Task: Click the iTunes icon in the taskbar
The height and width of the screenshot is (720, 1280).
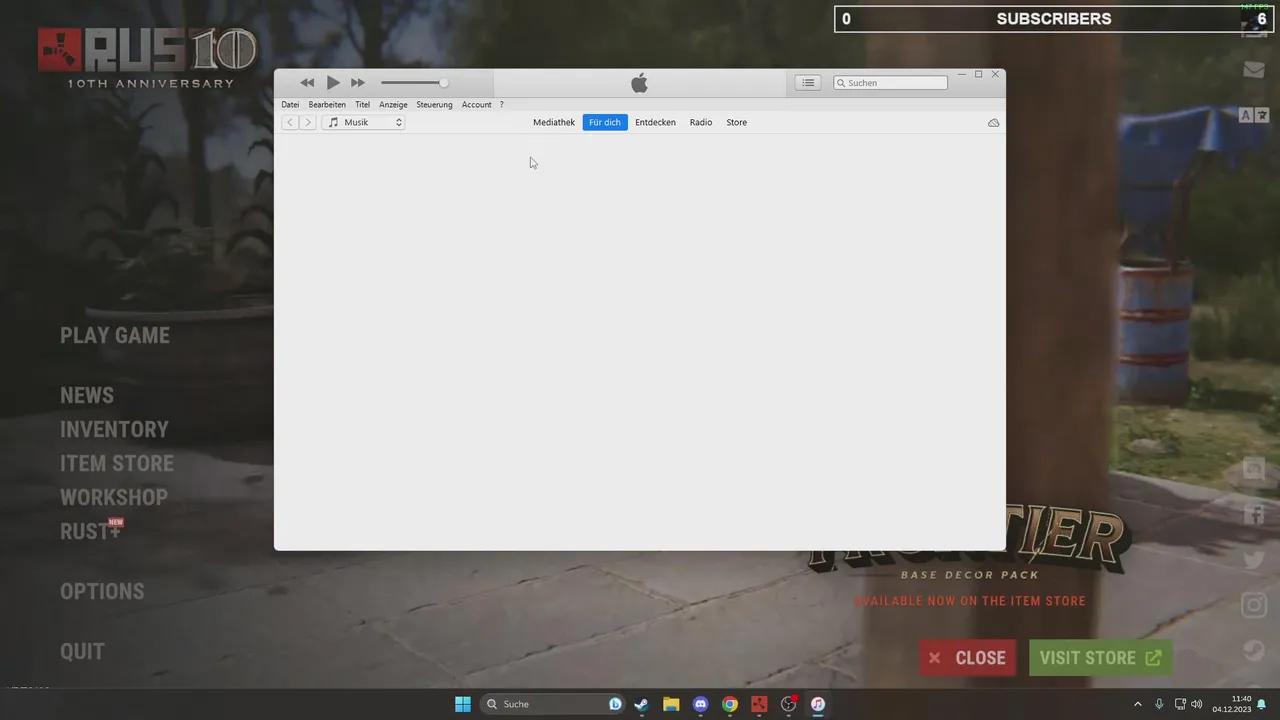Action: pos(818,704)
